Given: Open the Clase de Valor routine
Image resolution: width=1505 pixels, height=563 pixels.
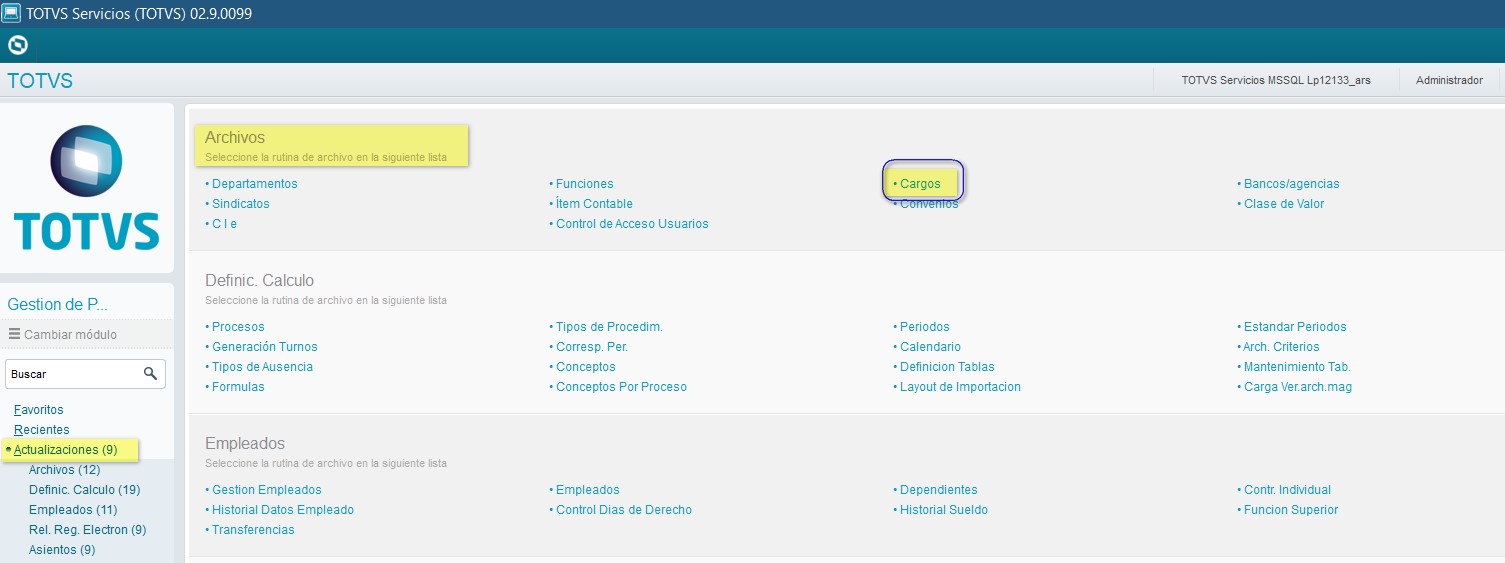Looking at the screenshot, I should point(1284,204).
